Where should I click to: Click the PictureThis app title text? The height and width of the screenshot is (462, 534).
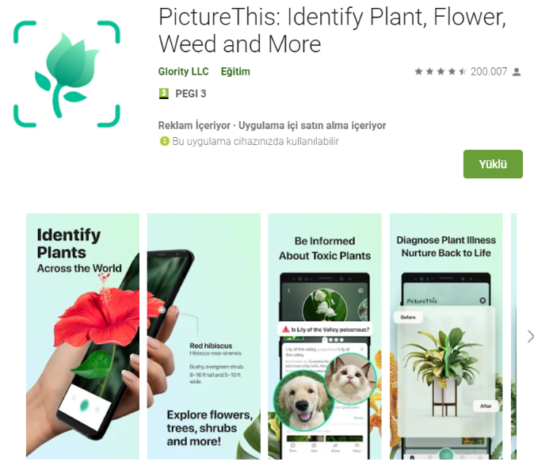coord(332,30)
